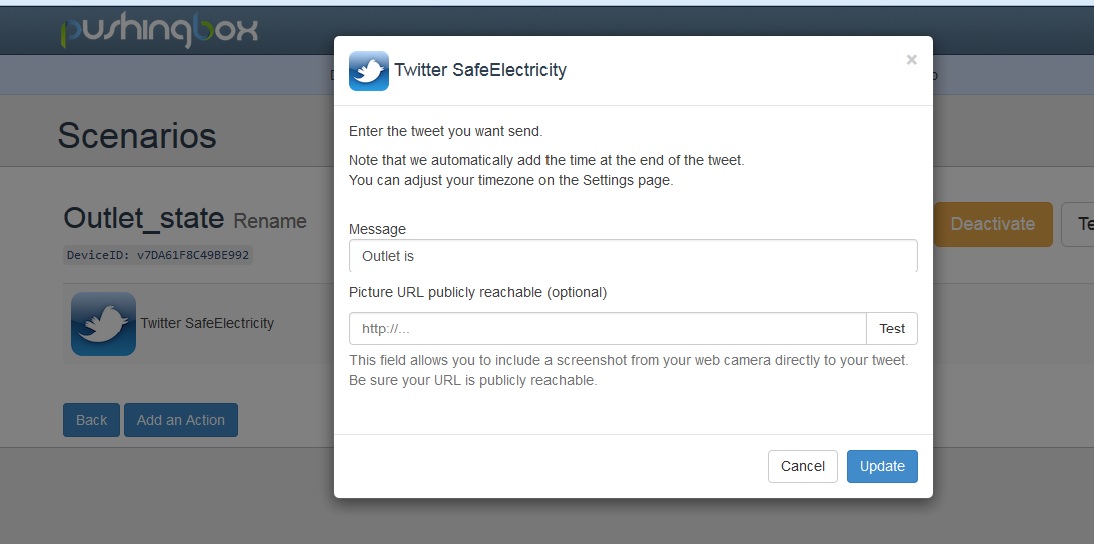This screenshot has width=1094, height=544.
Task: Click the Update button
Action: coord(882,466)
